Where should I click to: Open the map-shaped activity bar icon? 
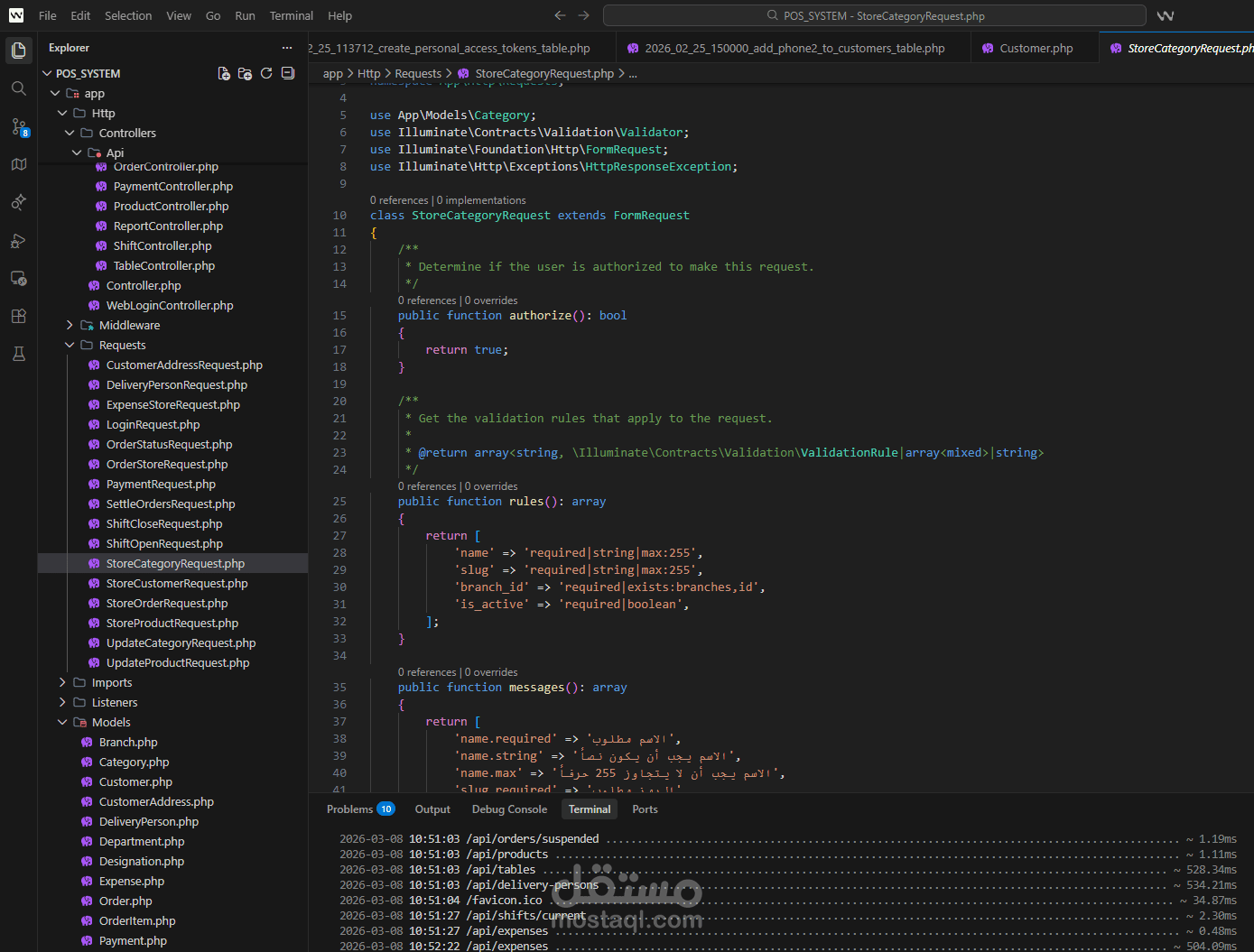(18, 164)
